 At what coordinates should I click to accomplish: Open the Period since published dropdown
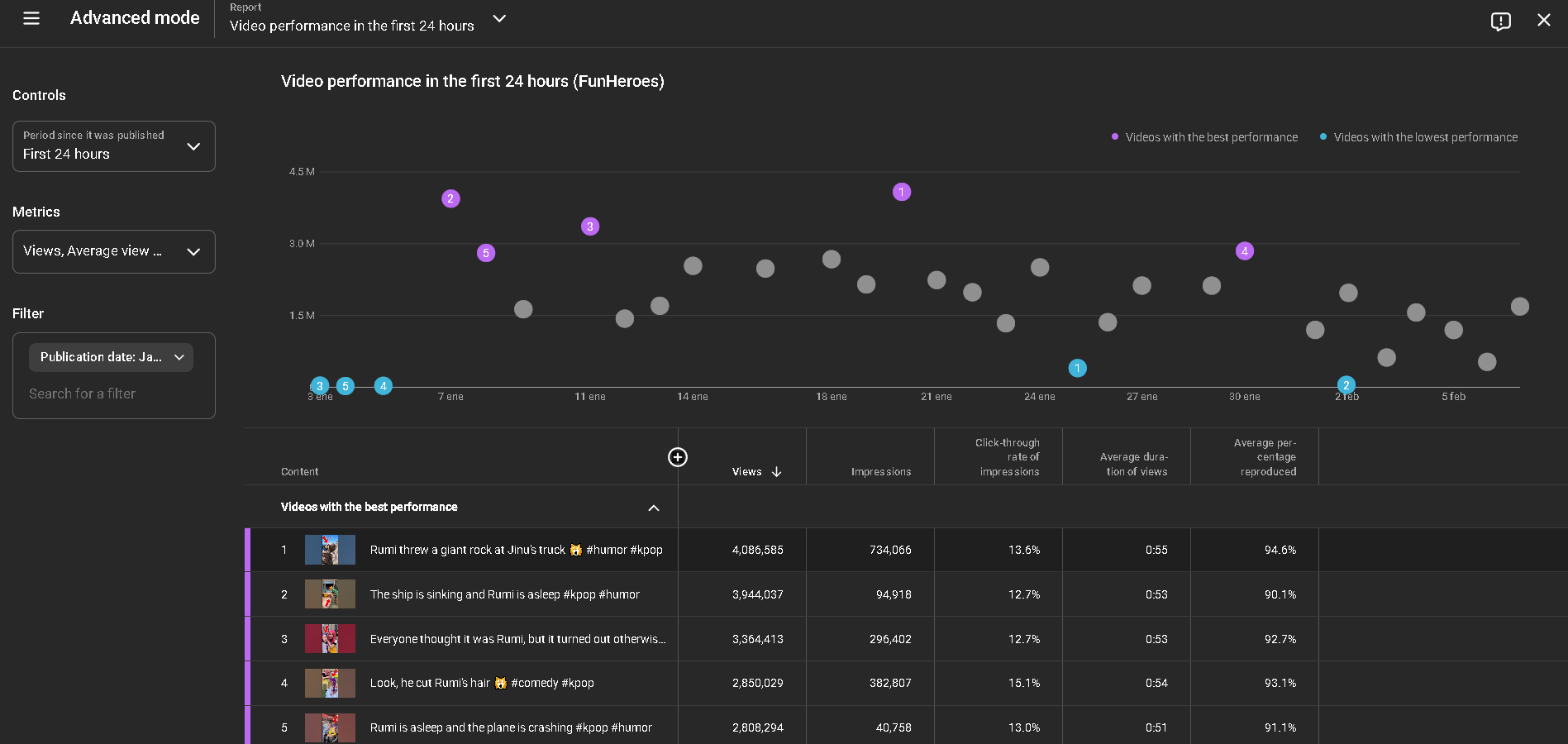point(114,146)
